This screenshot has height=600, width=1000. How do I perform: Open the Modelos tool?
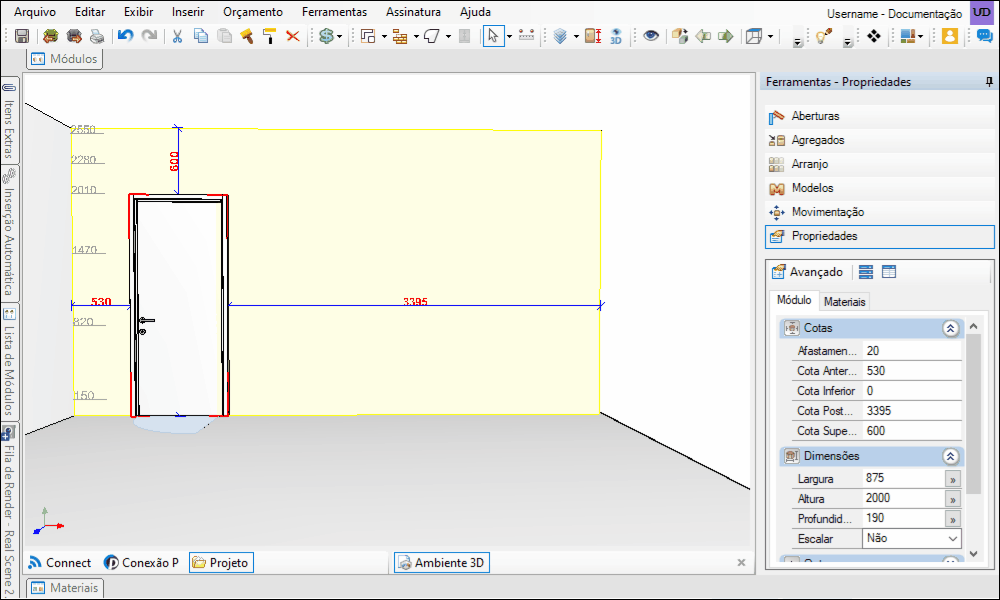tap(879, 188)
